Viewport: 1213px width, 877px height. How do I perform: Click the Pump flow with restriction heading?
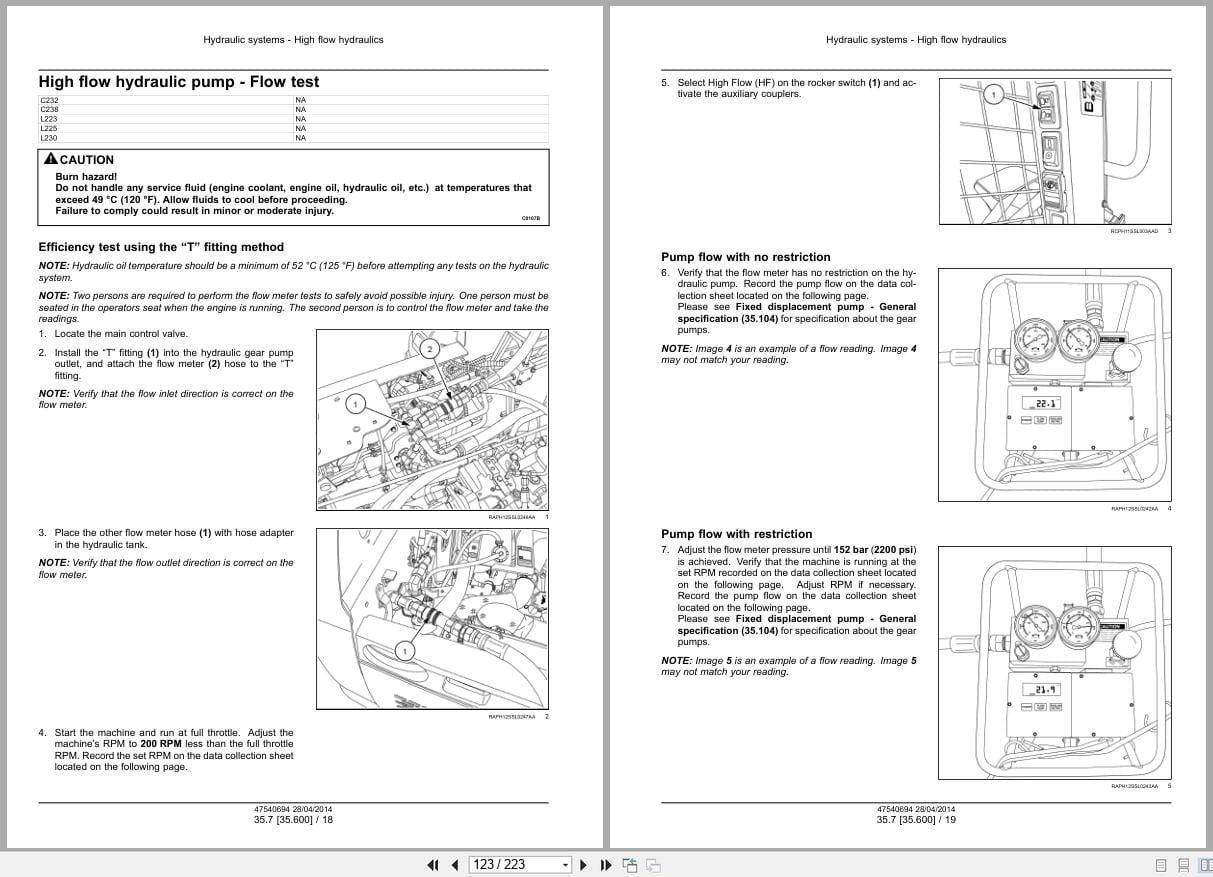(x=737, y=534)
